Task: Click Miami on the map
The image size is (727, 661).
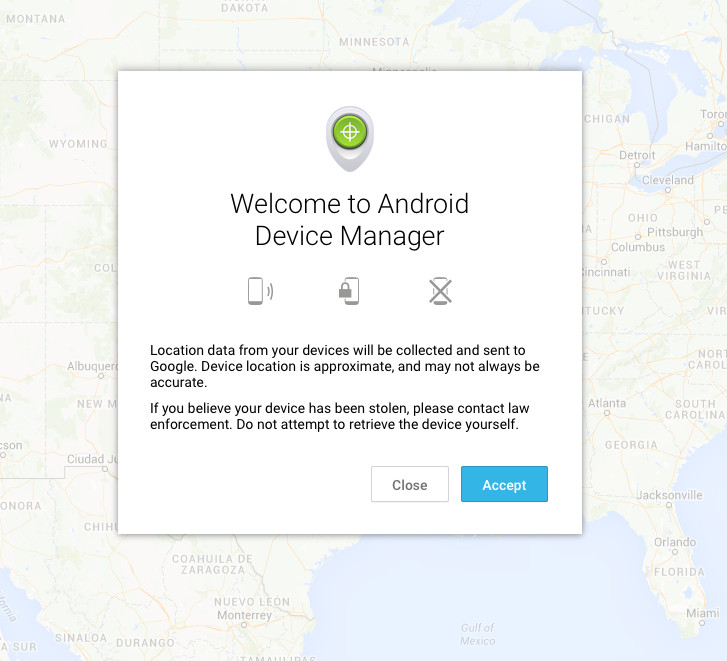Action: pos(702,613)
